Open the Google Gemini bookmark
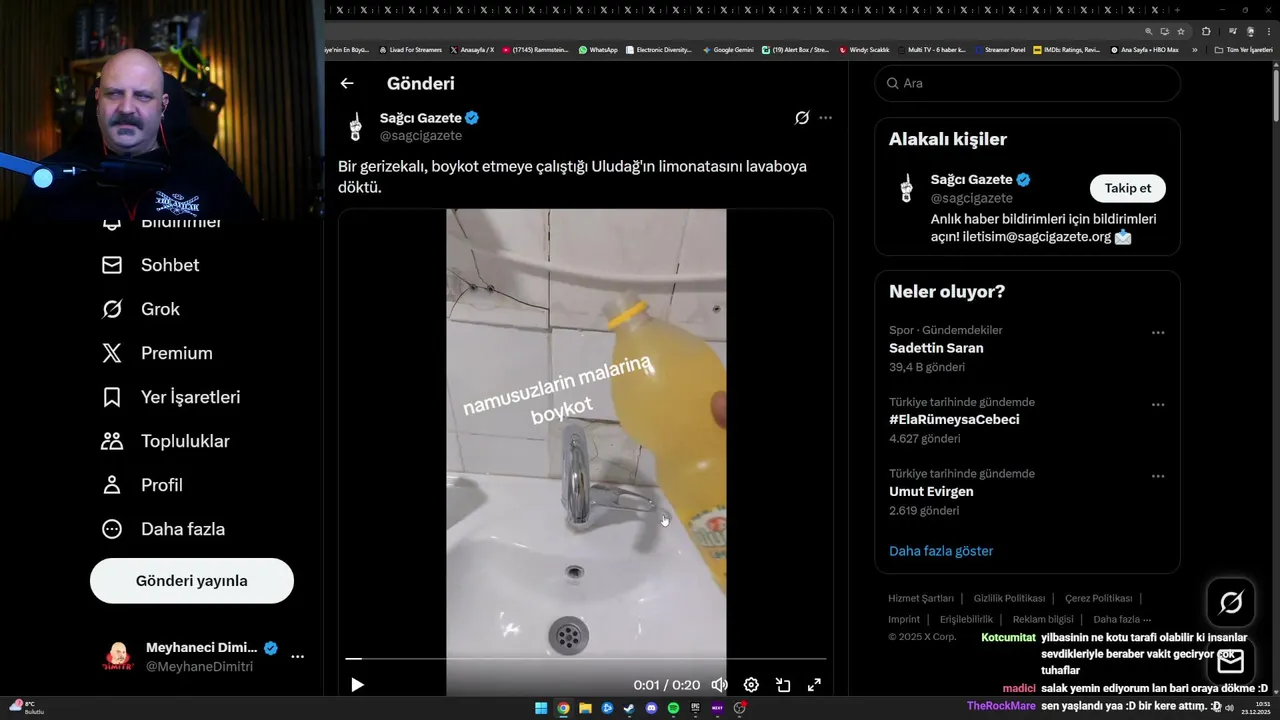Screen dimensions: 1280x720 click(728, 49)
